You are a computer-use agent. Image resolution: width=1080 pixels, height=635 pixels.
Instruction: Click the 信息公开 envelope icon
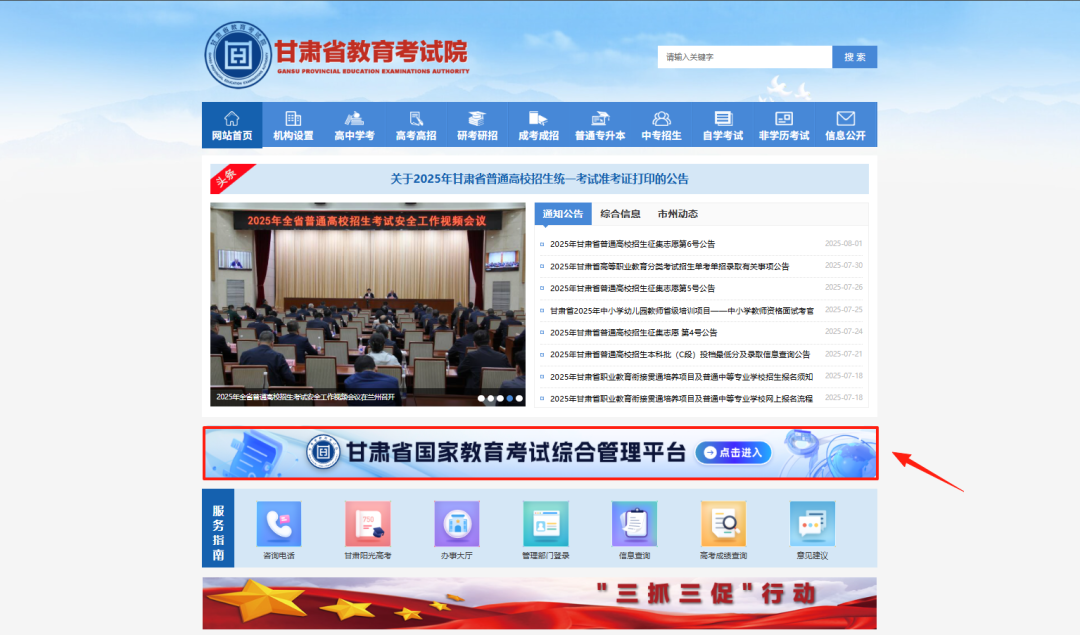pyautogui.click(x=844, y=117)
